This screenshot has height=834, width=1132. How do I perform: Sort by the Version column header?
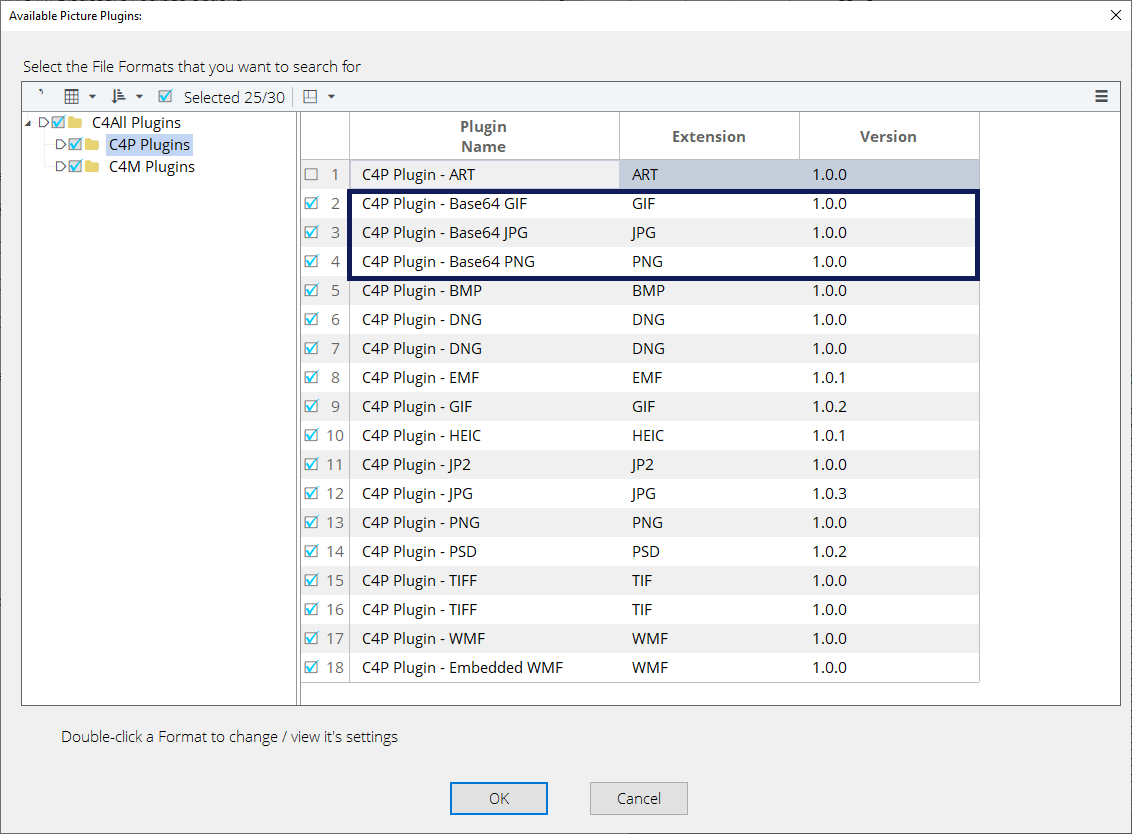point(889,136)
